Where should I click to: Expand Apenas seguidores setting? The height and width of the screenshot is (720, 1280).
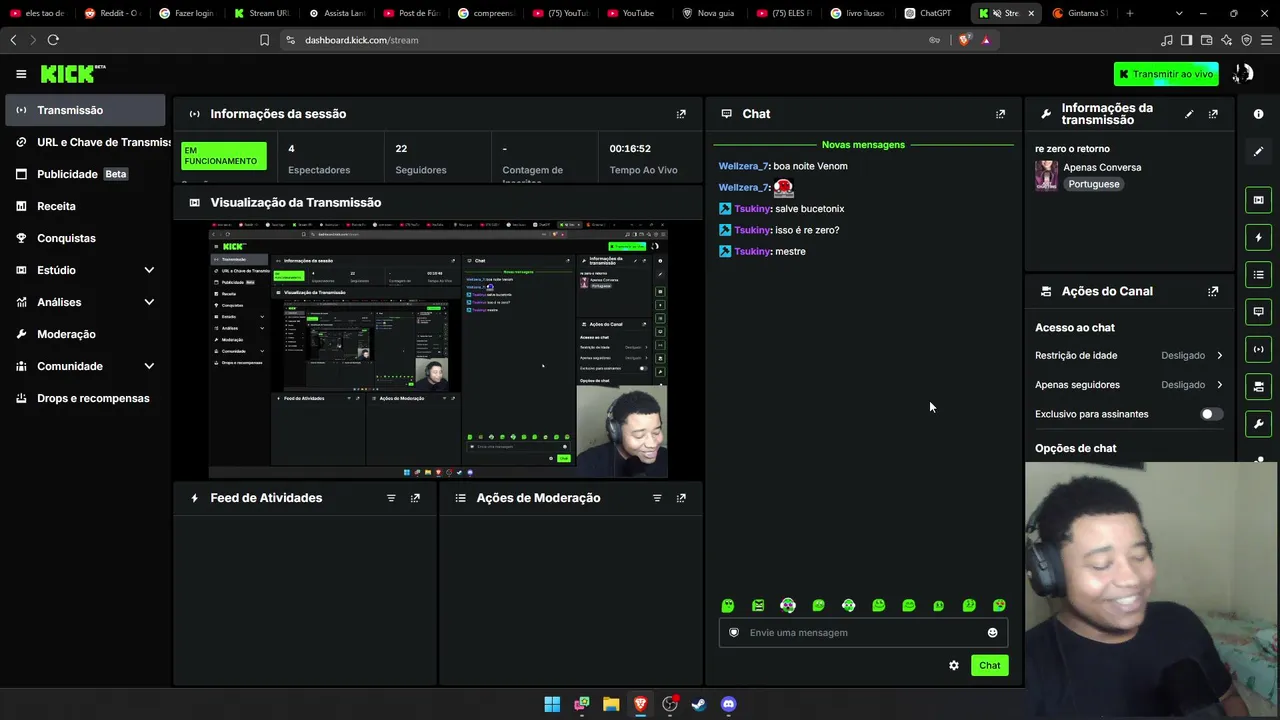(1219, 385)
